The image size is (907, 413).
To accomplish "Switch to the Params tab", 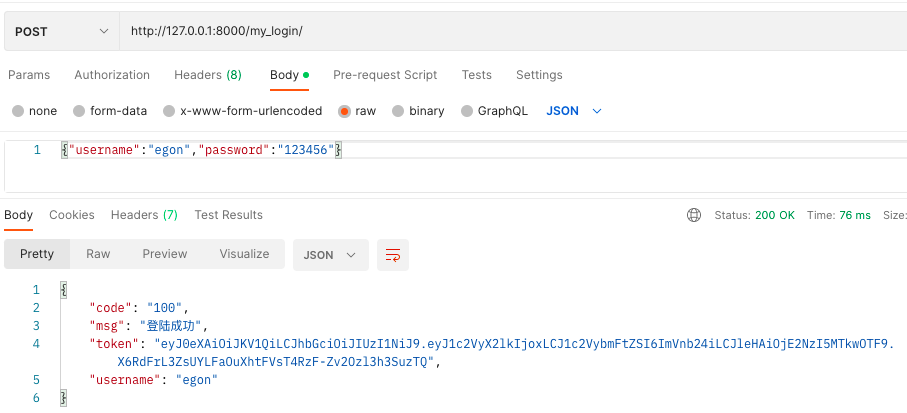I will 29,75.
